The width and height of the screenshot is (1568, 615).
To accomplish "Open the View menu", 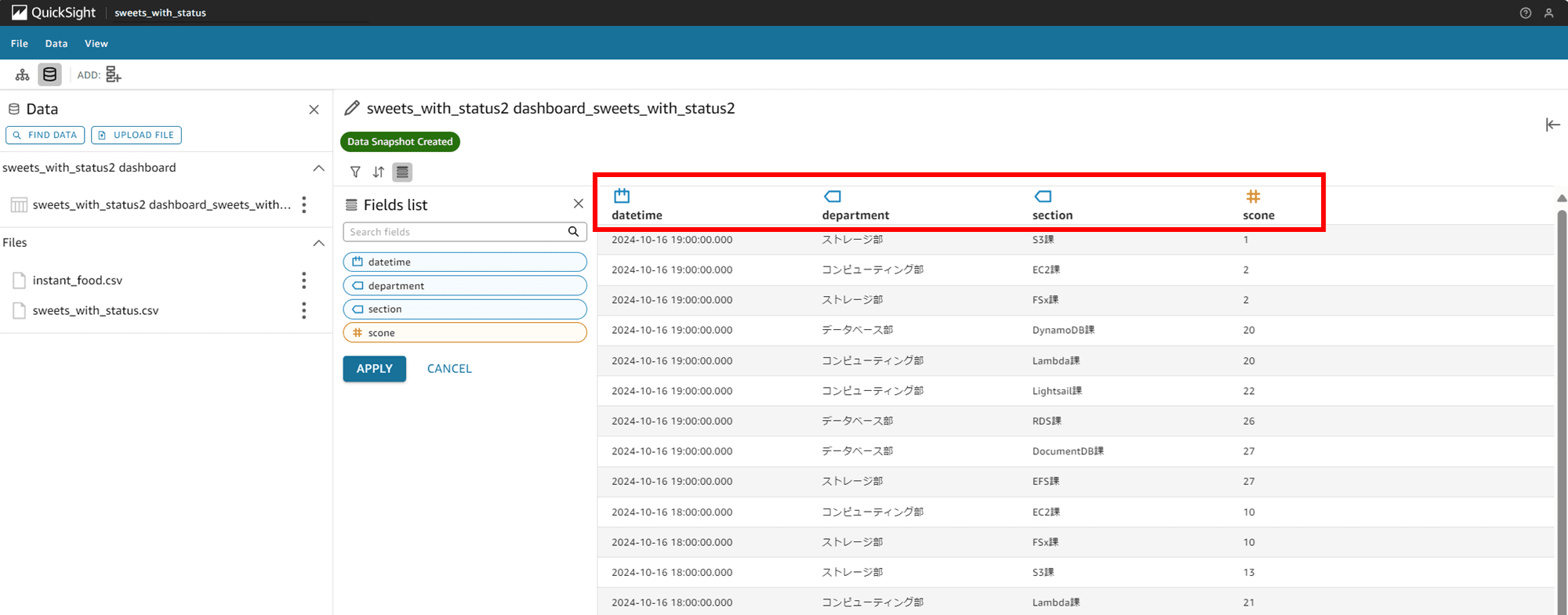I will pos(96,43).
